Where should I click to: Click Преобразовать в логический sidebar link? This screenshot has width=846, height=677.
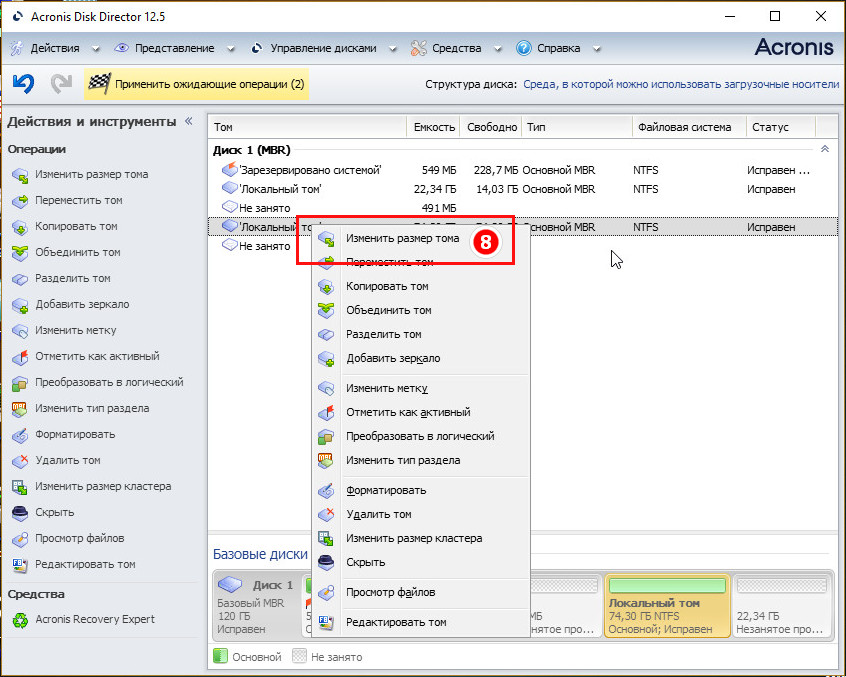tap(109, 382)
